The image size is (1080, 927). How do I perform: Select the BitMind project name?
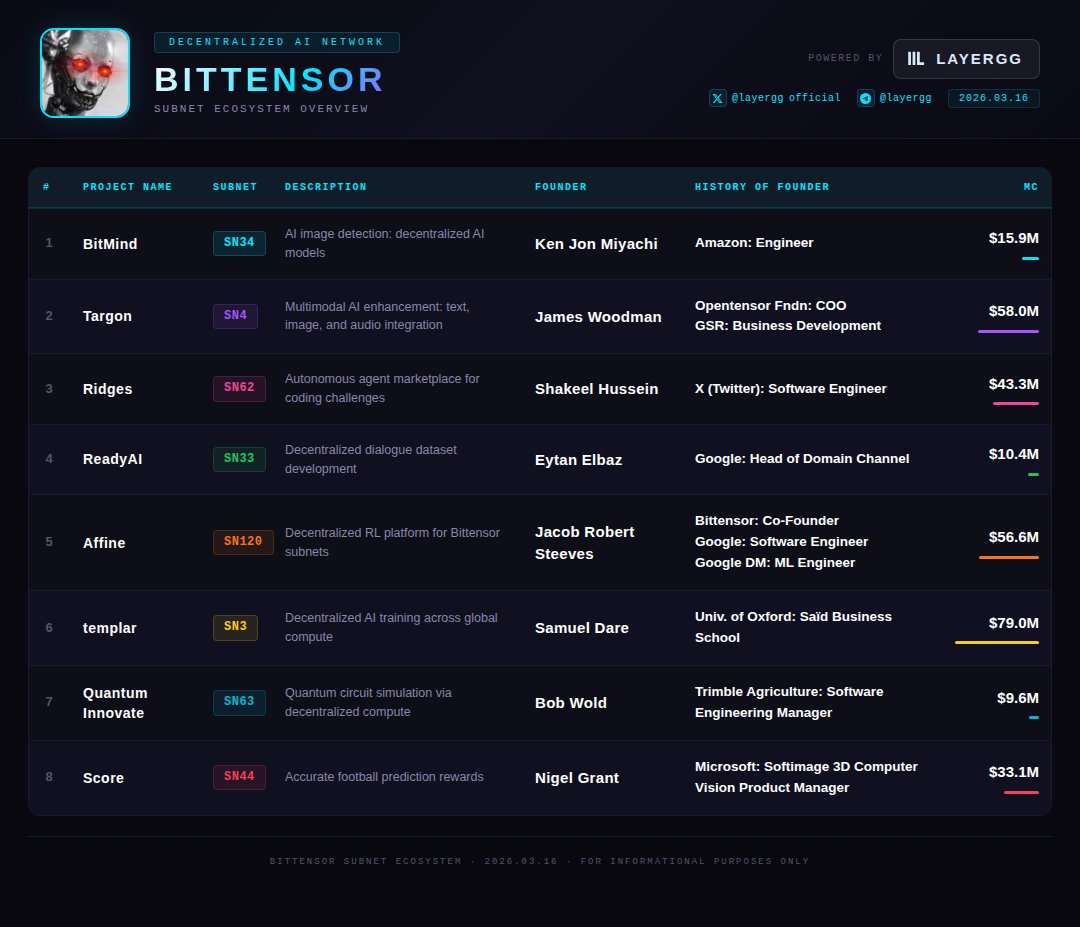pos(110,244)
